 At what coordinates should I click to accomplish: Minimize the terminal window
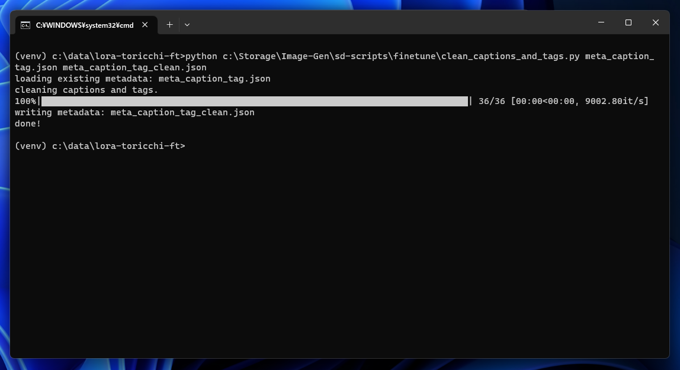click(601, 23)
